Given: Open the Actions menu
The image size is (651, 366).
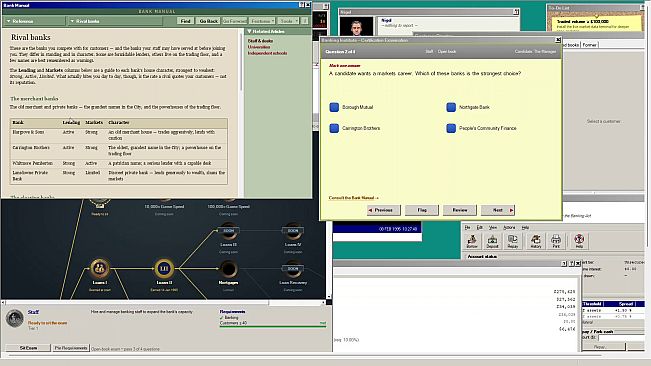Looking at the screenshot, I should [x=509, y=227].
